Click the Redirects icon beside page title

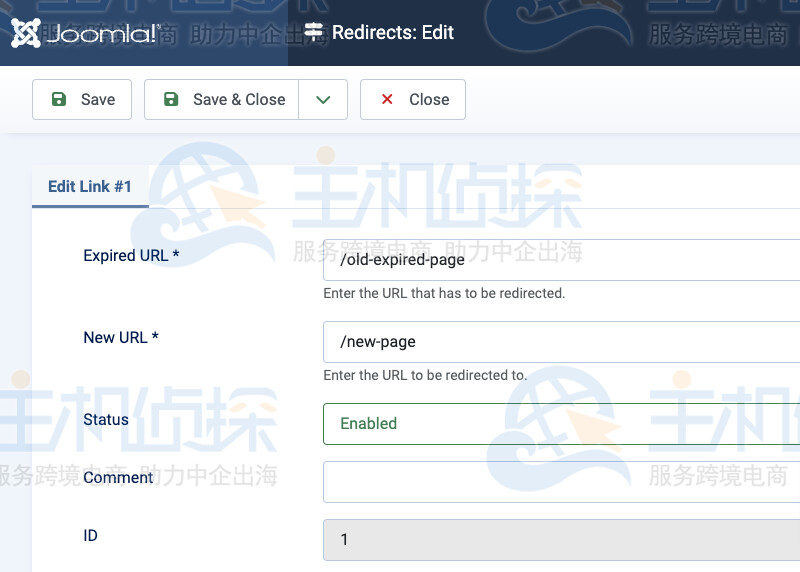[314, 32]
